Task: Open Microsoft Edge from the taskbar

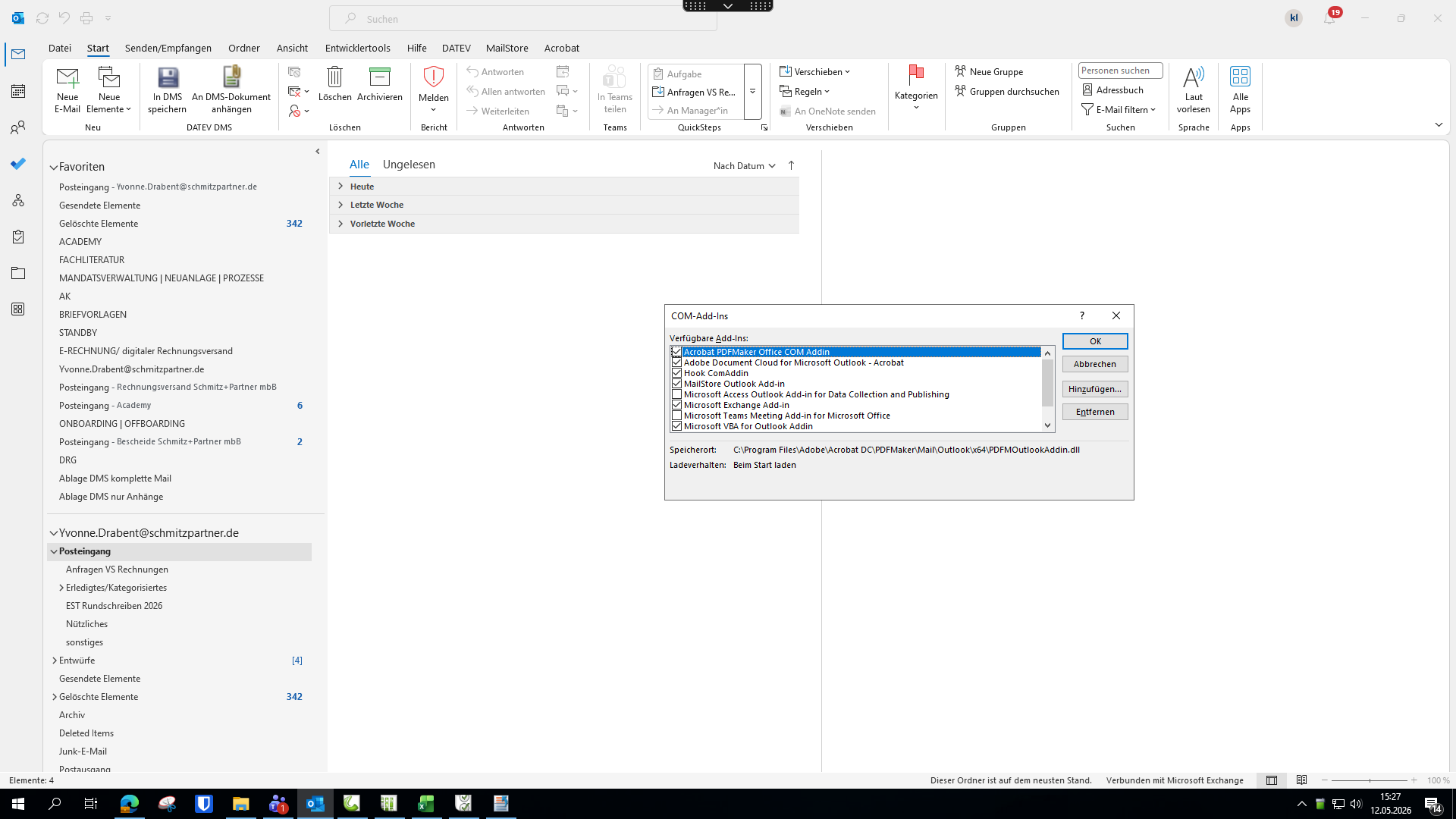Action: [x=130, y=804]
